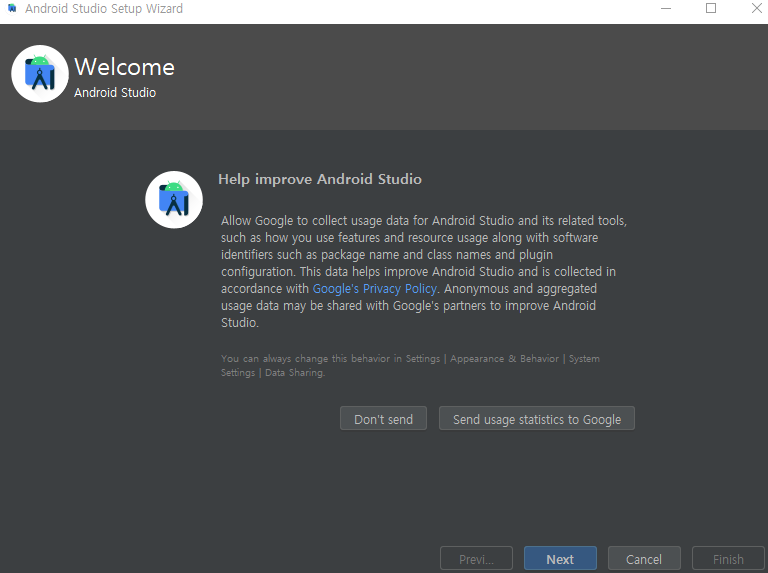Click the Android Studio icon beside Help improve heading
Screen dimensions: 768x573
pyautogui.click(x=174, y=200)
